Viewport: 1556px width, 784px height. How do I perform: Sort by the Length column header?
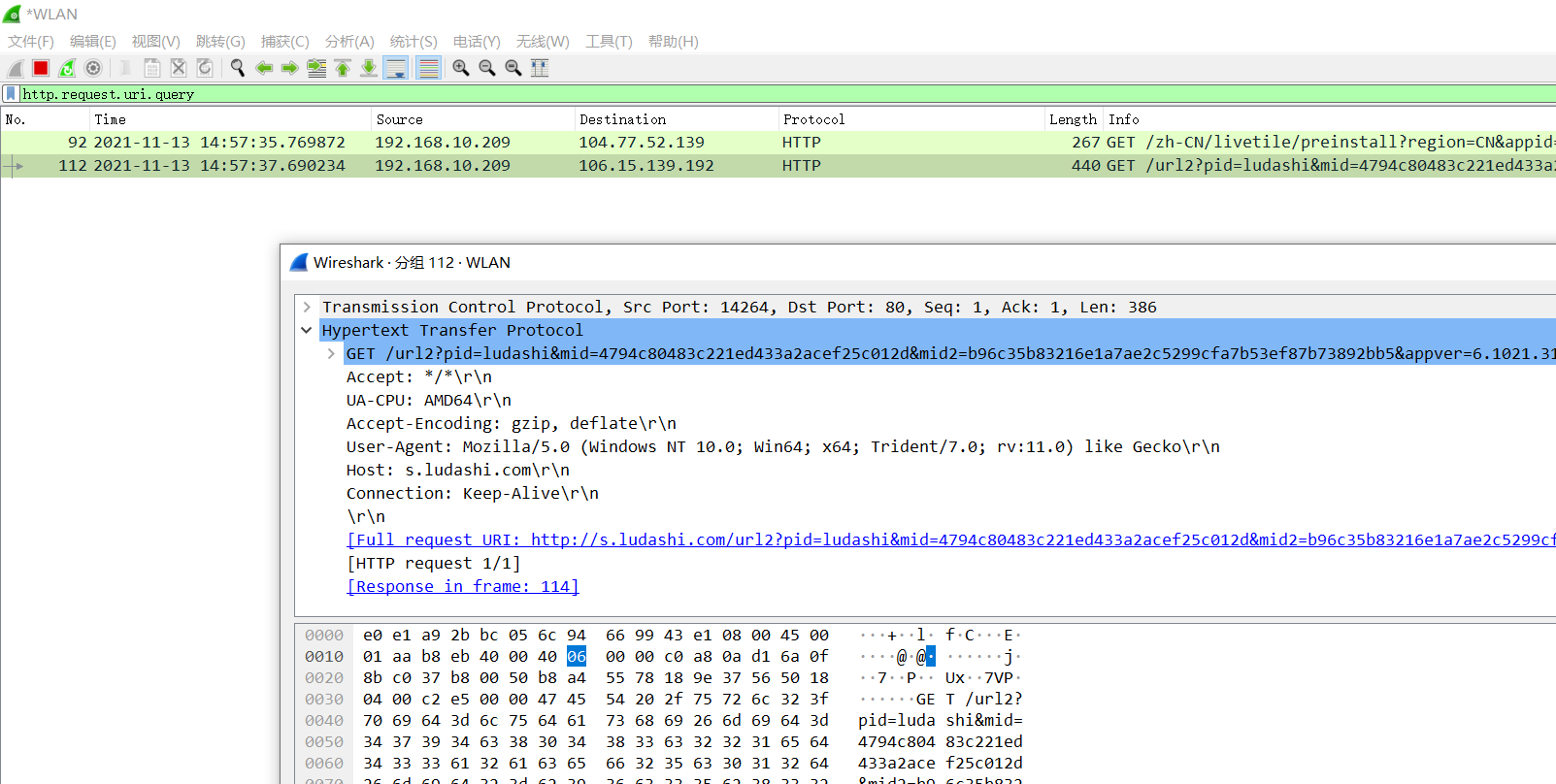[x=1074, y=119]
